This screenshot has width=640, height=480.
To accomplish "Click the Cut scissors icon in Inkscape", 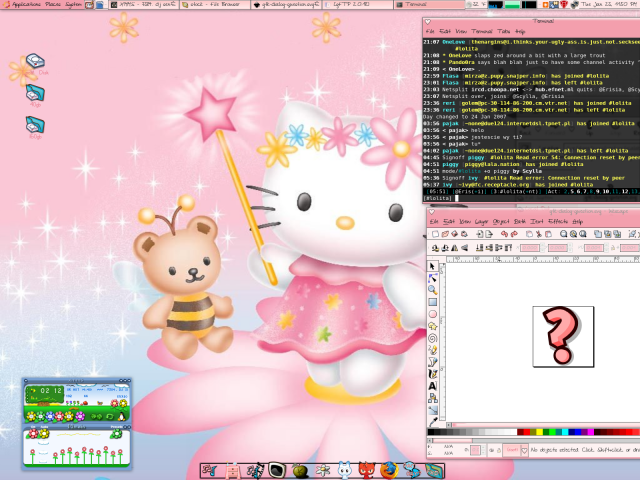I will coord(539,234).
